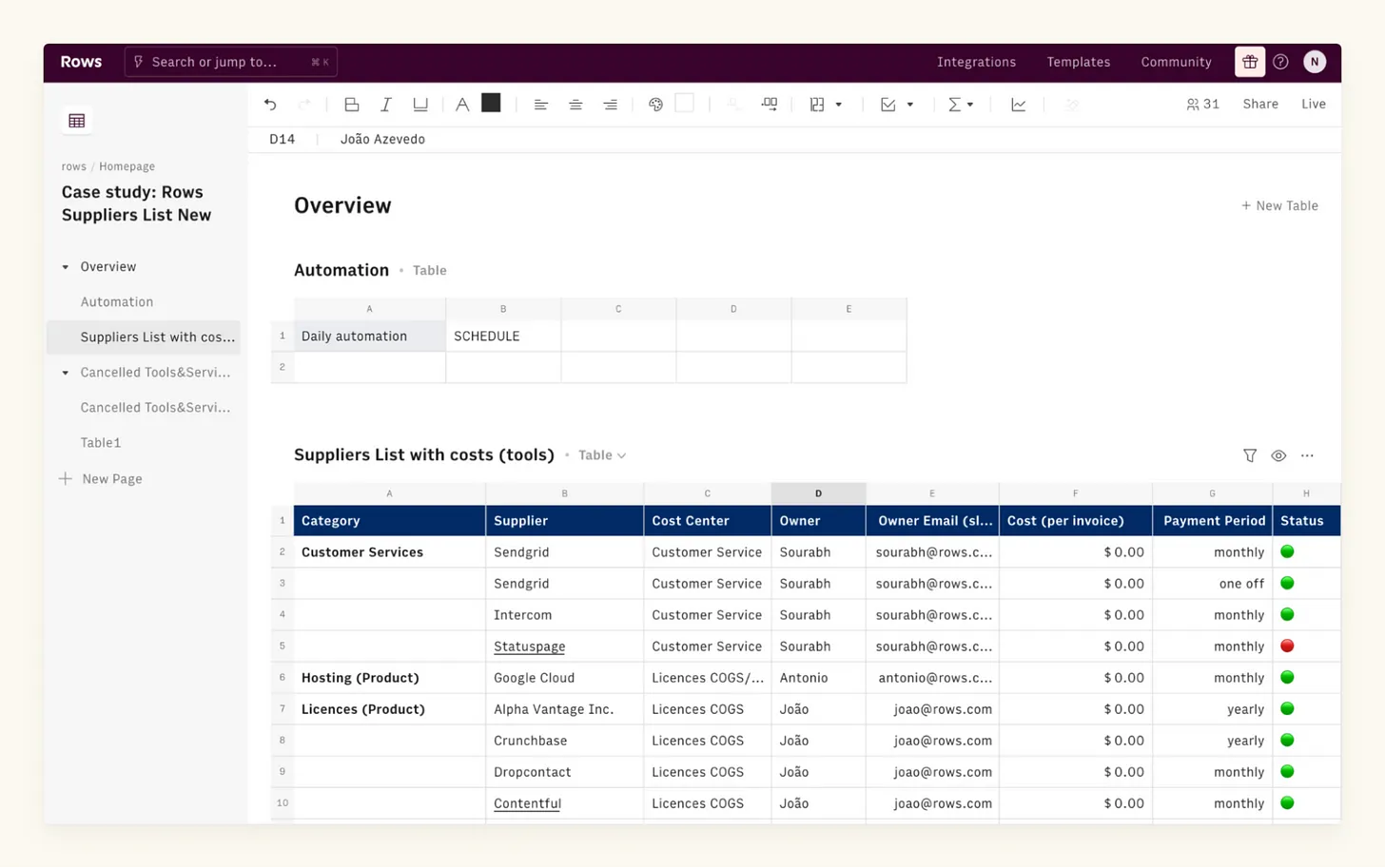Click New Page in sidebar

tap(101, 479)
